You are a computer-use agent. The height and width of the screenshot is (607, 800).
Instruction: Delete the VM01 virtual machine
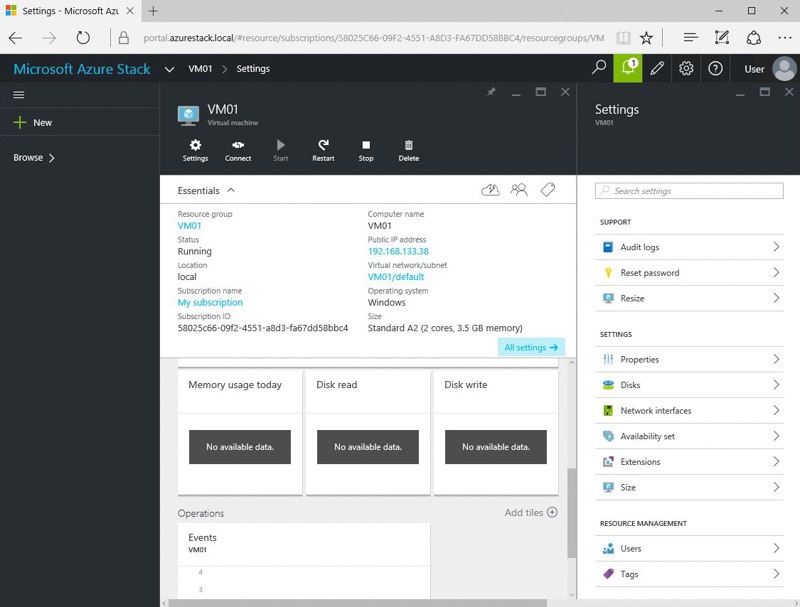tap(410, 151)
